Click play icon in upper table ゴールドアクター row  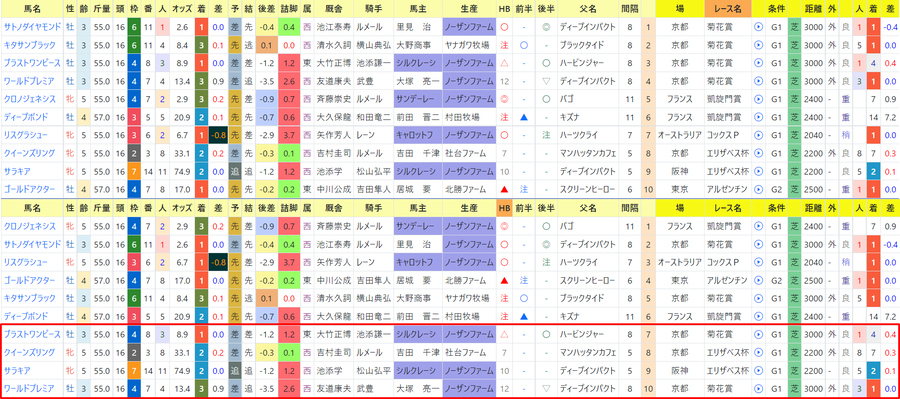click(x=758, y=189)
